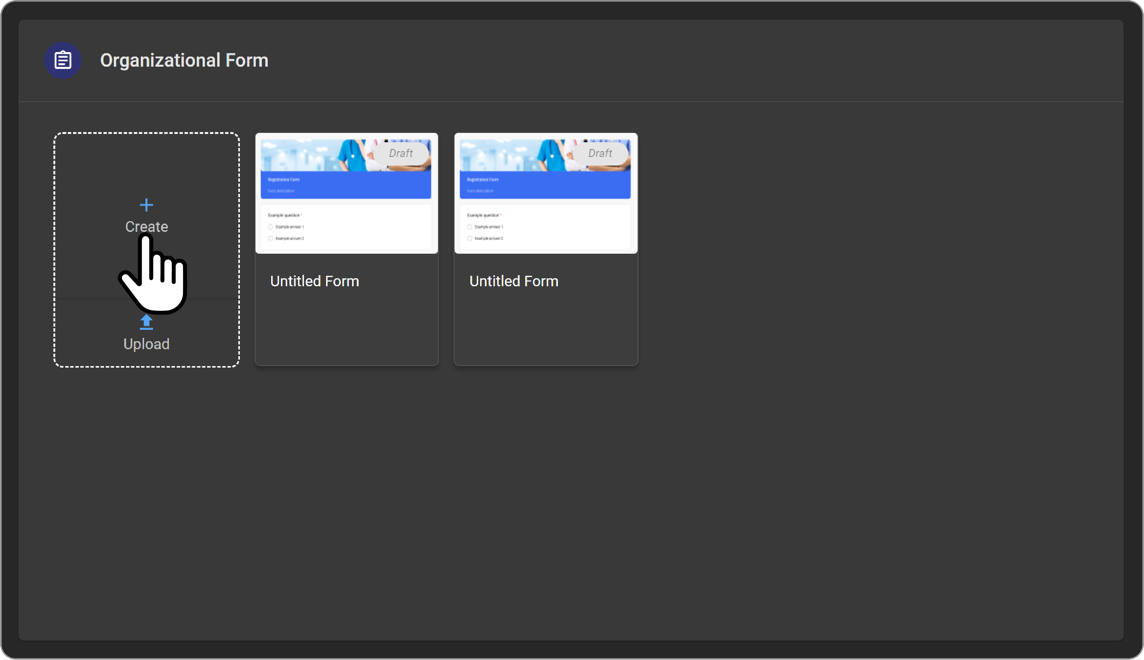This screenshot has height=660, width=1144.
Task: Select the first Untitled Form title
Action: [314, 281]
